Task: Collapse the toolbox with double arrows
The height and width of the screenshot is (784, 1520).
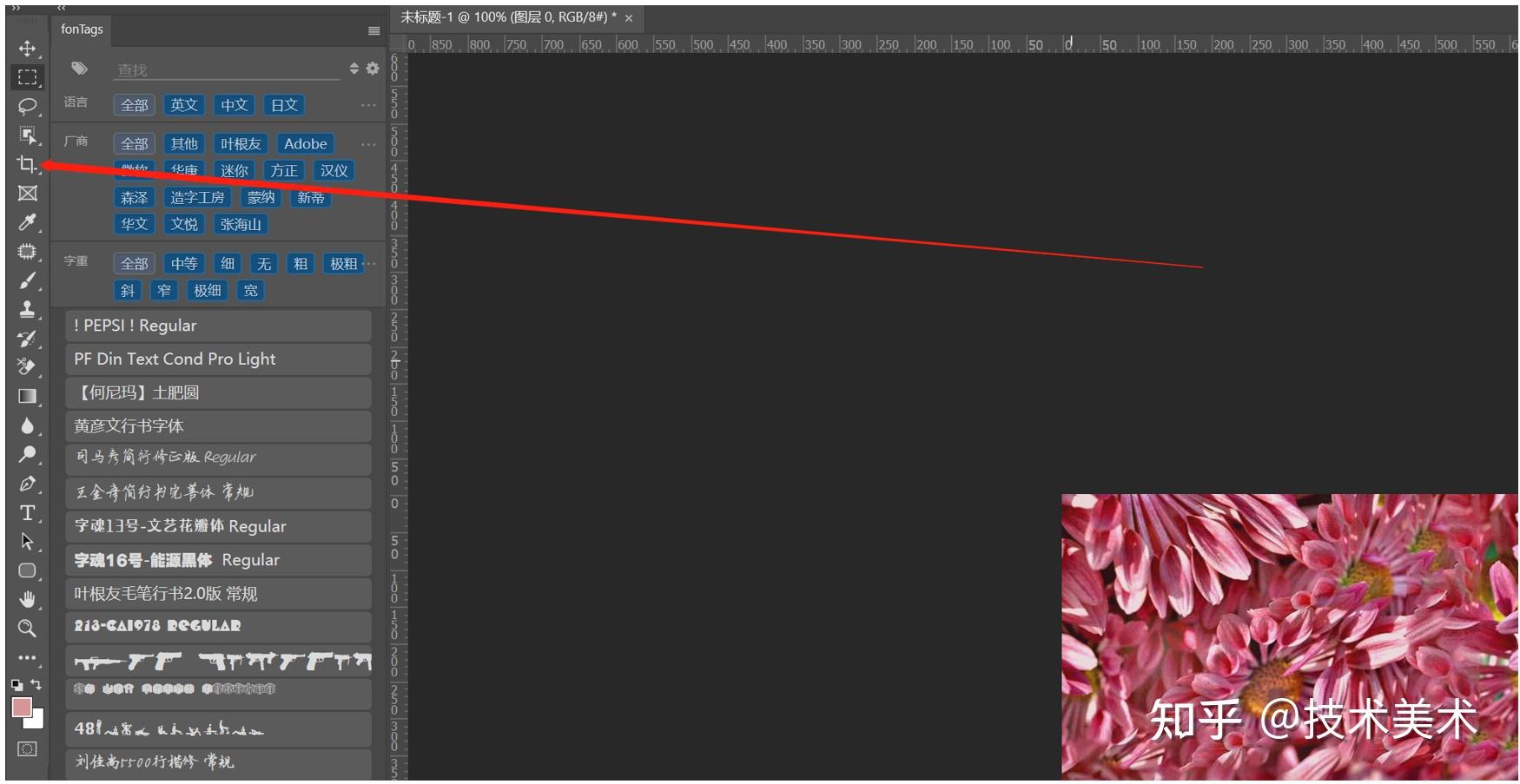Action: pyautogui.click(x=16, y=8)
